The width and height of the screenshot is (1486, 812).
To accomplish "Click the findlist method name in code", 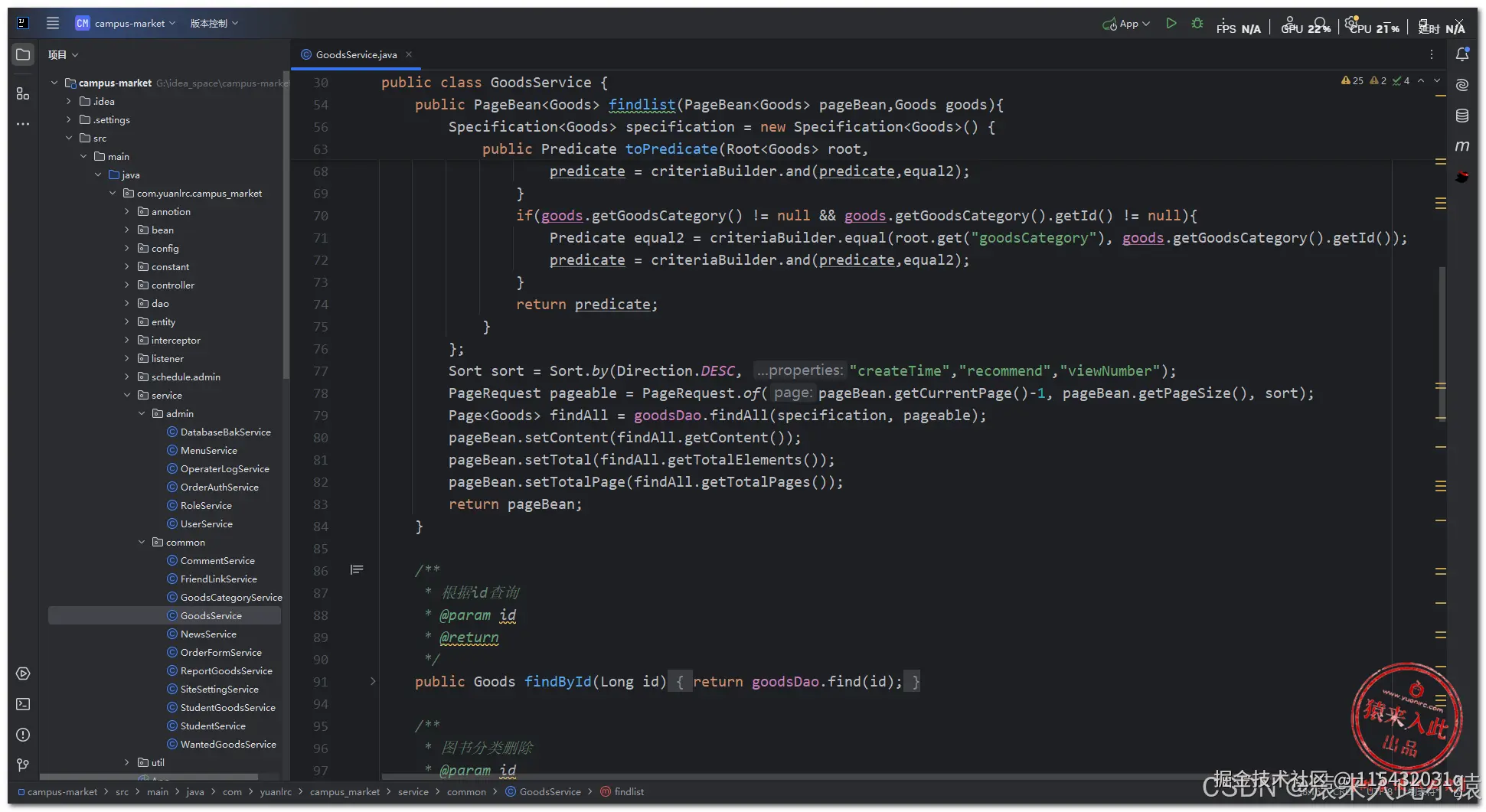I will tap(642, 104).
